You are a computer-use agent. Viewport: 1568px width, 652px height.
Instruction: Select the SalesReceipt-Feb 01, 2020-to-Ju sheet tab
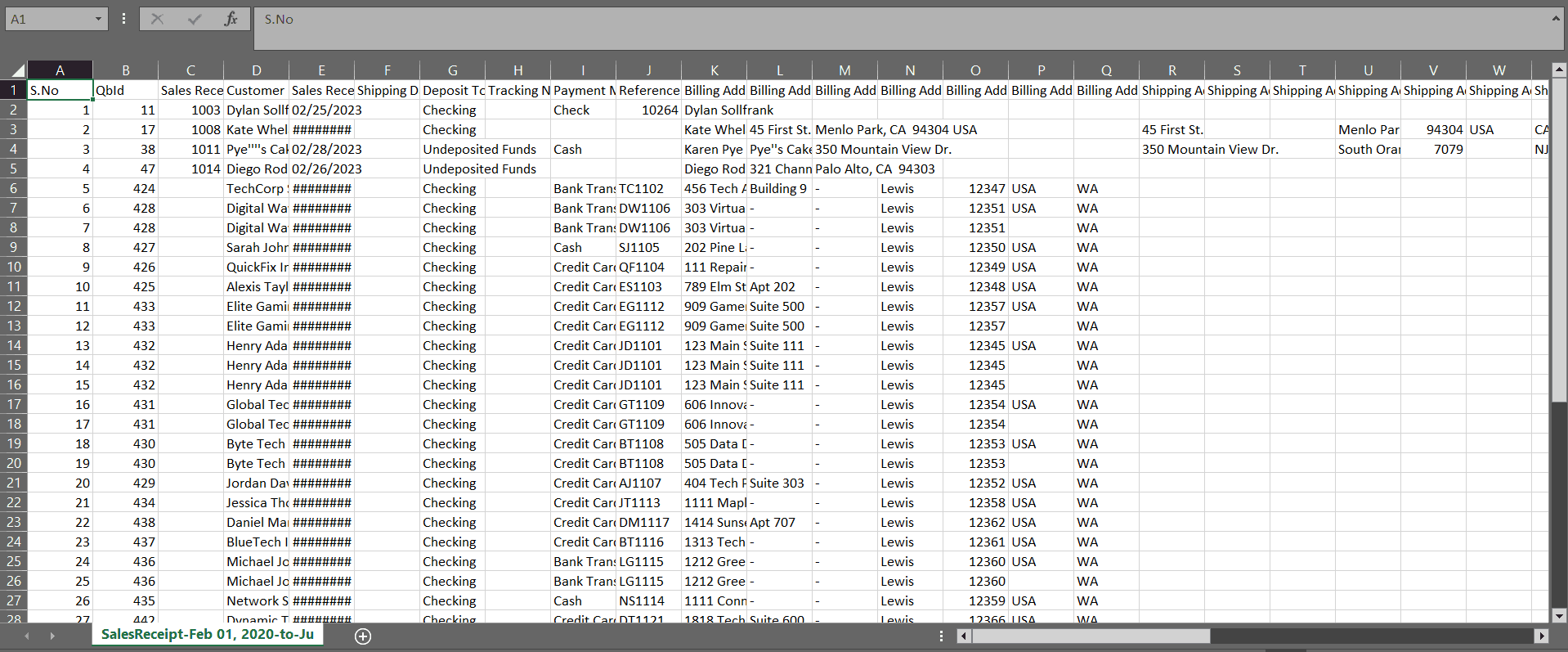coord(208,634)
